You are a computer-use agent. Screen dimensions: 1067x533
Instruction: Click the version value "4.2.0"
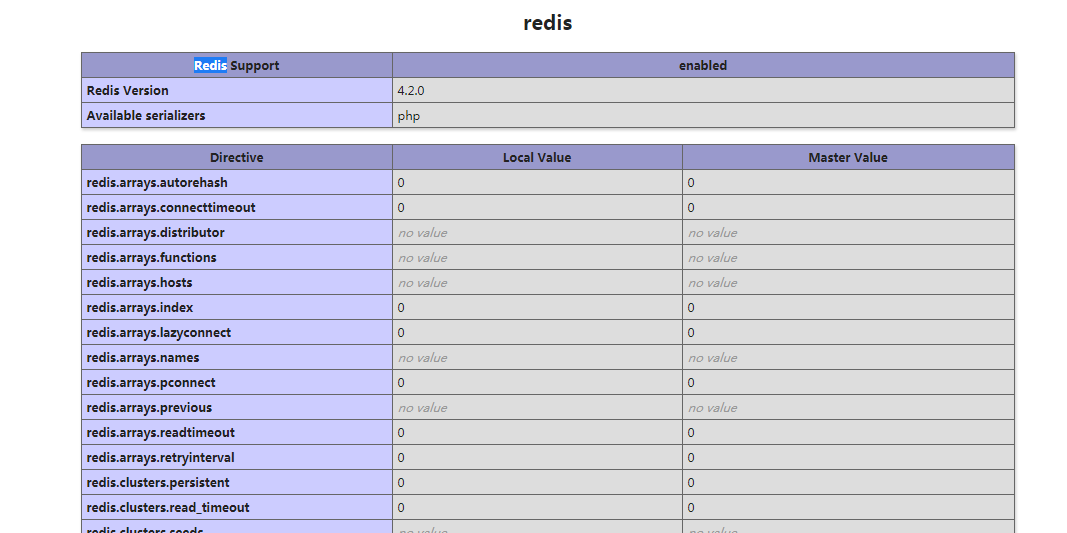[x=411, y=91]
